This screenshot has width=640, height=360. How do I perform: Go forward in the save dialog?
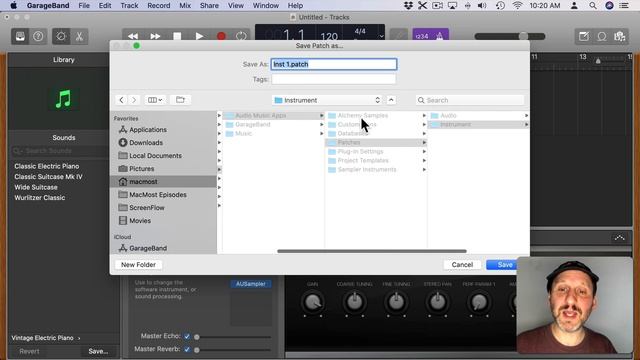pyautogui.click(x=133, y=100)
